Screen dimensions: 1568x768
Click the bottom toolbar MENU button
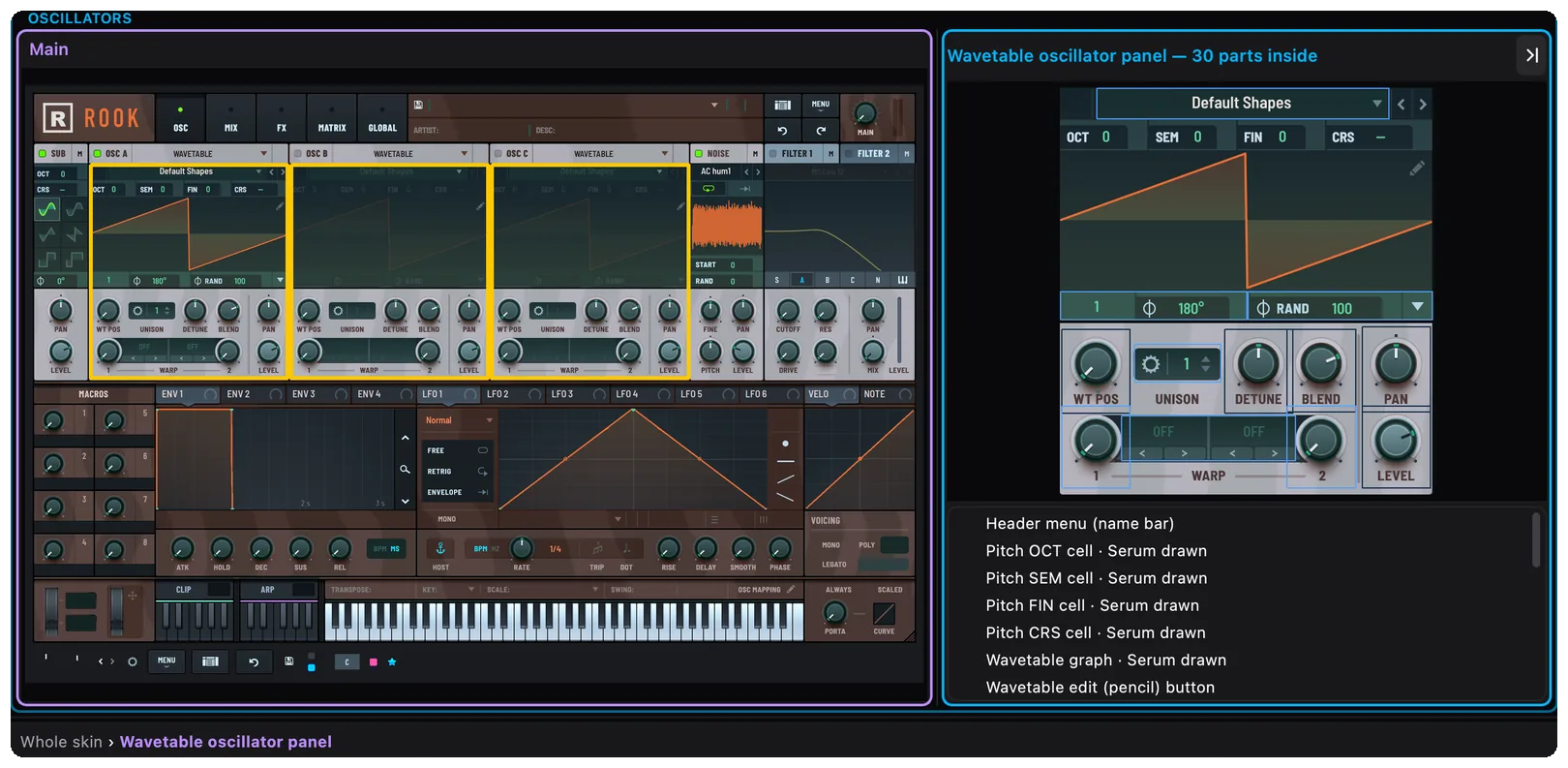[x=166, y=661]
